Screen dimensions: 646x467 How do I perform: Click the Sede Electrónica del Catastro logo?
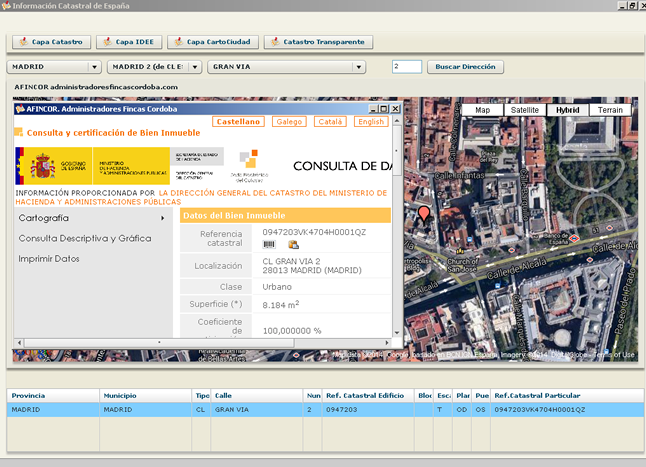[x=249, y=166]
